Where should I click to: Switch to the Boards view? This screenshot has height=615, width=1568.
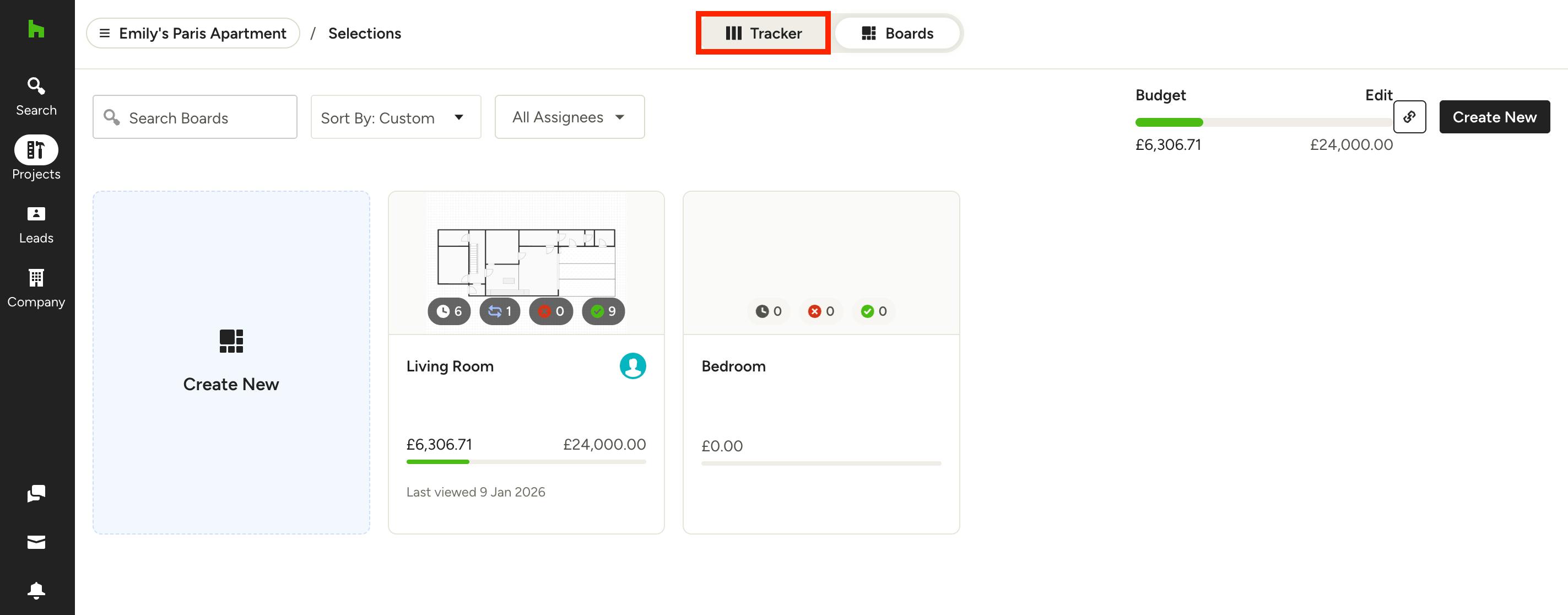coord(897,33)
